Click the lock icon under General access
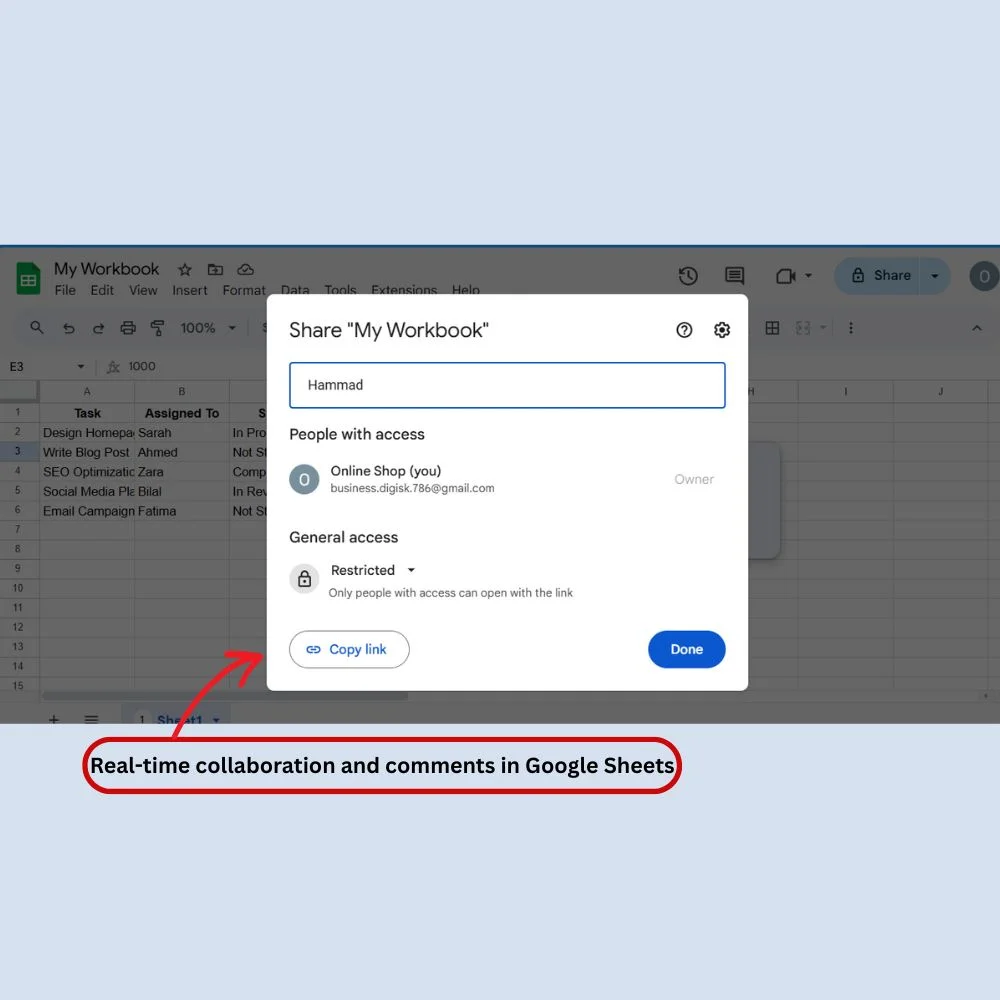This screenshot has width=1000, height=1000. coord(304,578)
